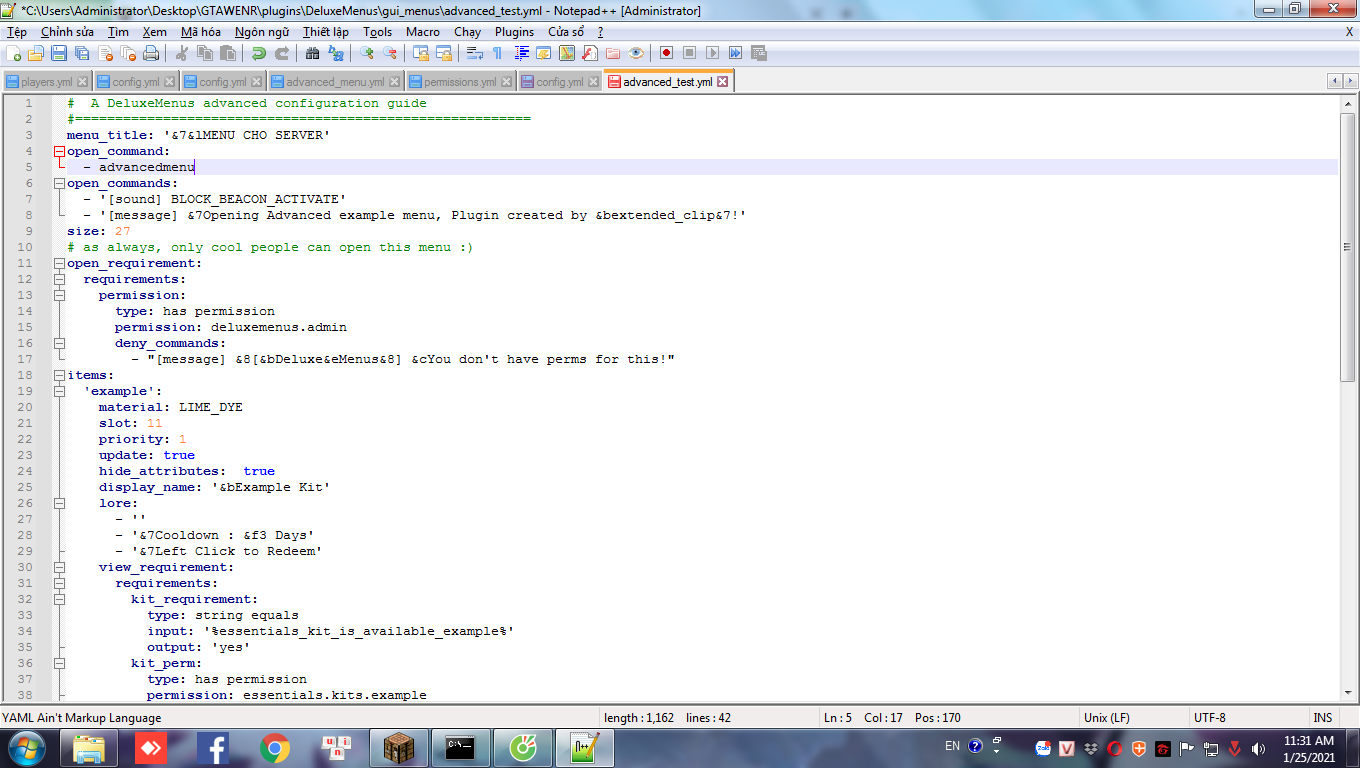Click the scrollbar down arrow
The height and width of the screenshot is (768, 1360).
tap(1348, 692)
